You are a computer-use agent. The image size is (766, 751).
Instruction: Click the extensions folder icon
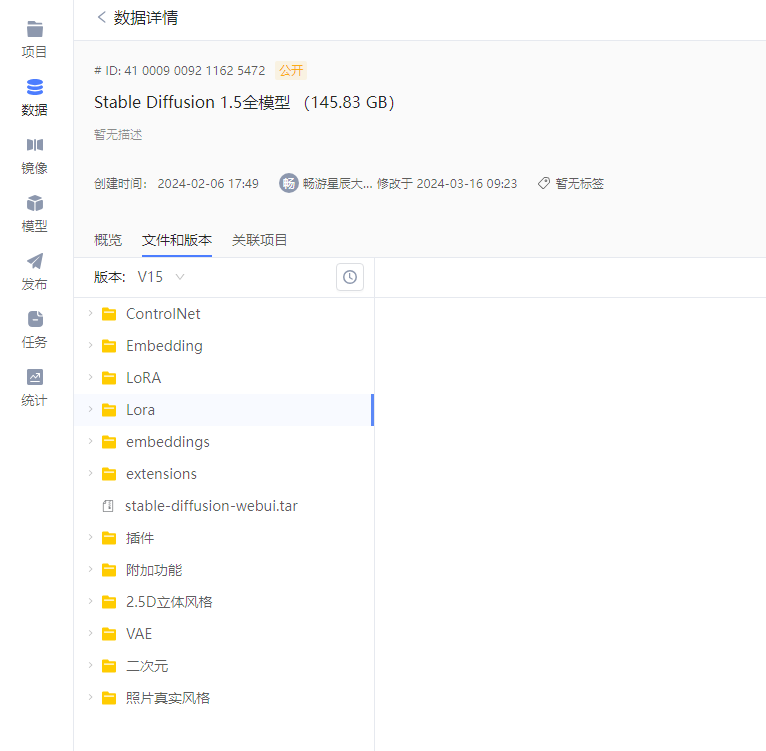pos(109,474)
